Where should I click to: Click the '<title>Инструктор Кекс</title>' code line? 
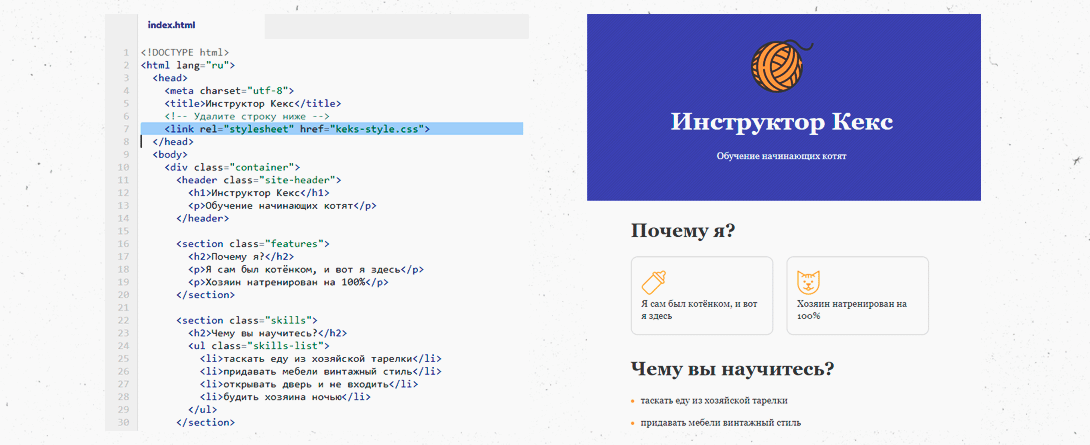[253, 103]
